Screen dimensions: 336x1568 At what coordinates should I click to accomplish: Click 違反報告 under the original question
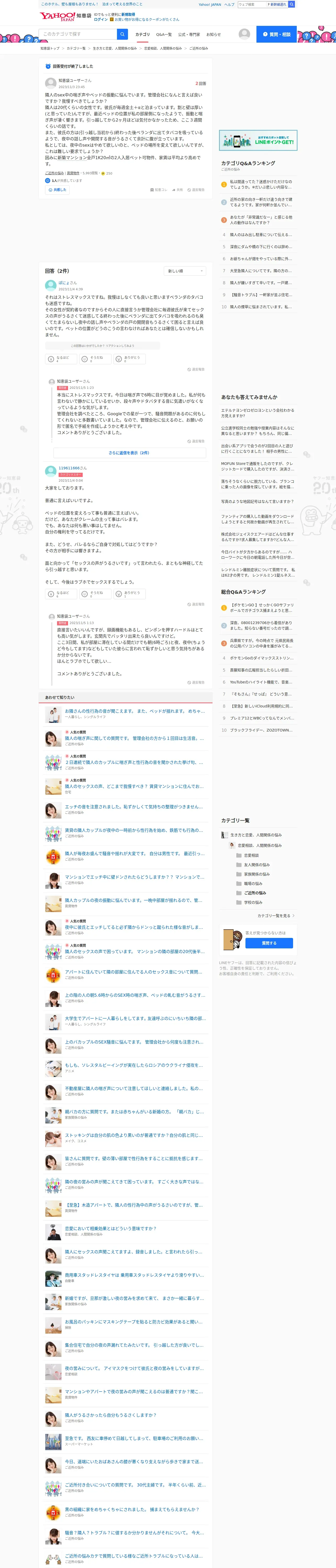coord(196,190)
